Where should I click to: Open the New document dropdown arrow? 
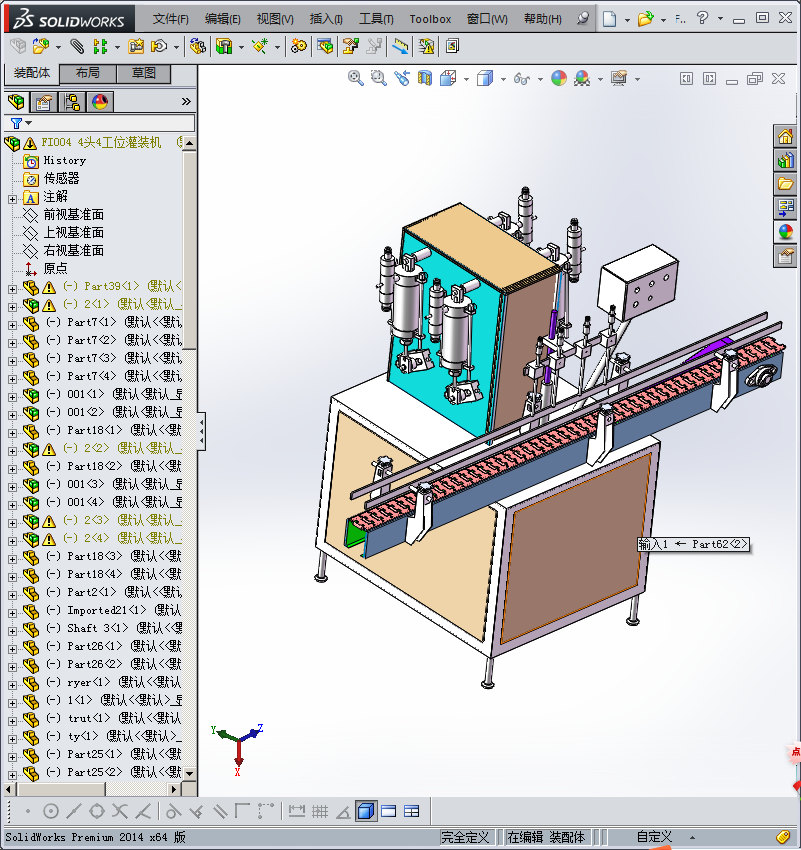[x=627, y=20]
